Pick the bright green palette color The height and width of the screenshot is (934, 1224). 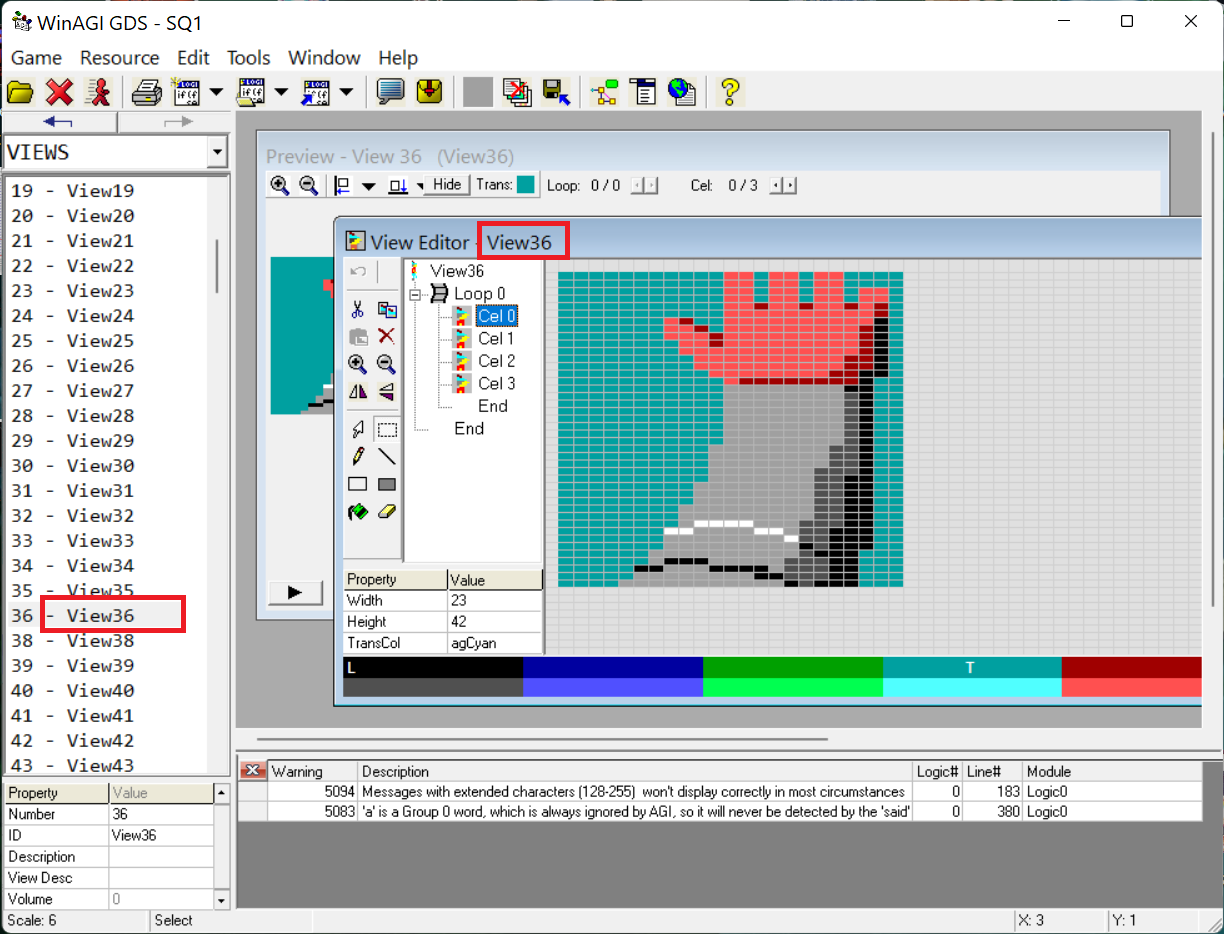pos(793,687)
